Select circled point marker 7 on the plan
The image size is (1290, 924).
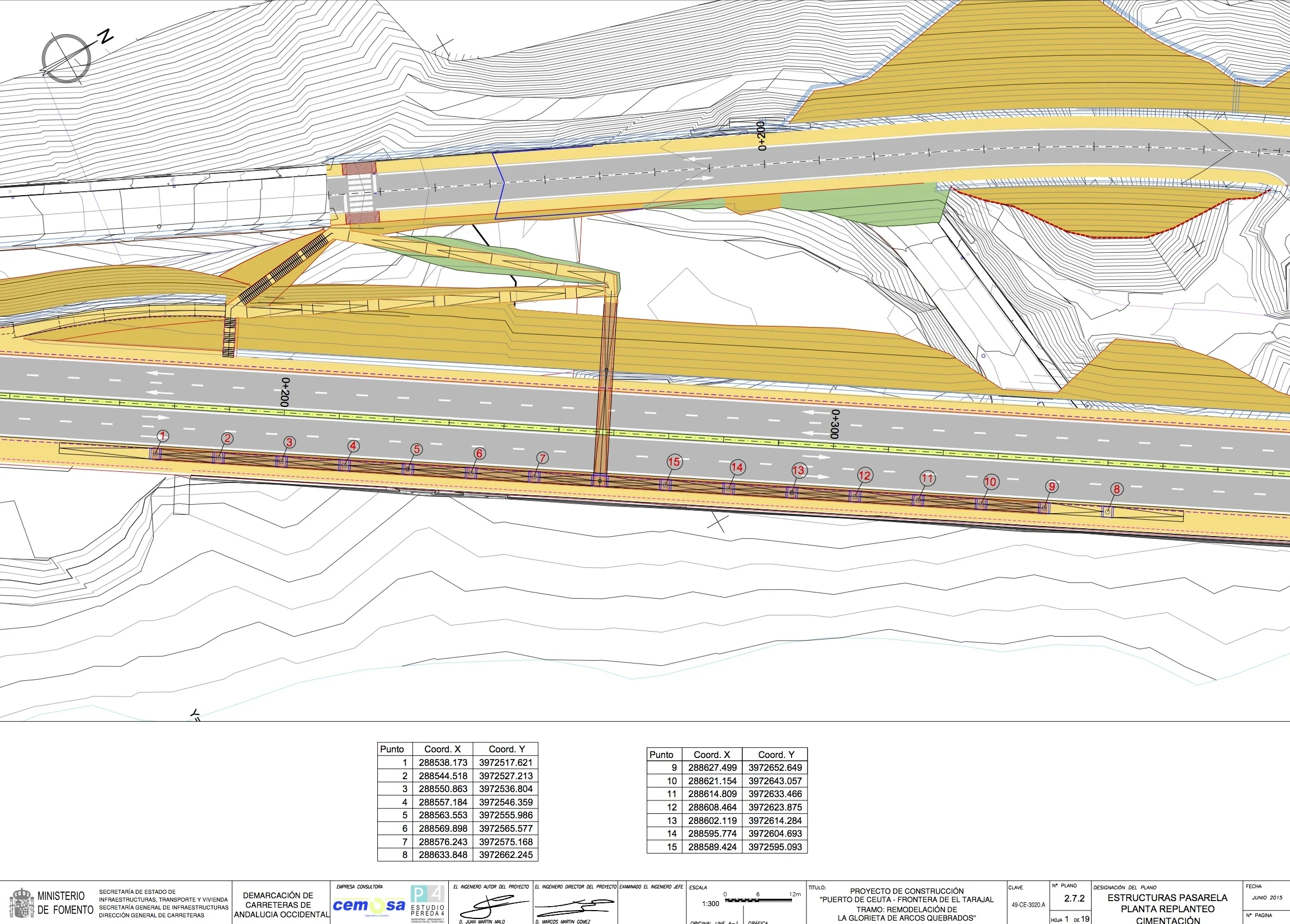[x=543, y=458]
